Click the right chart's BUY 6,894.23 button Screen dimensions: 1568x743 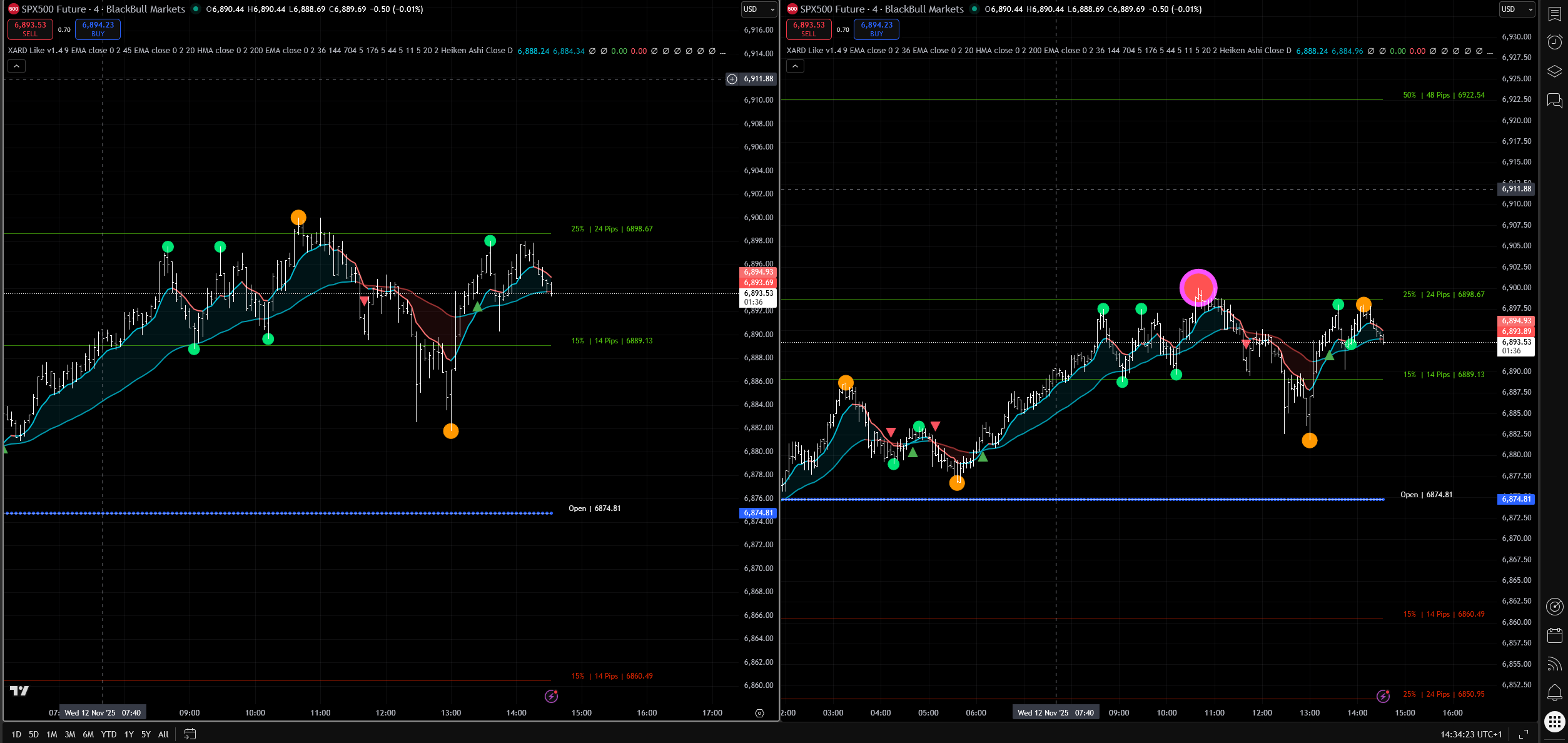click(876, 29)
